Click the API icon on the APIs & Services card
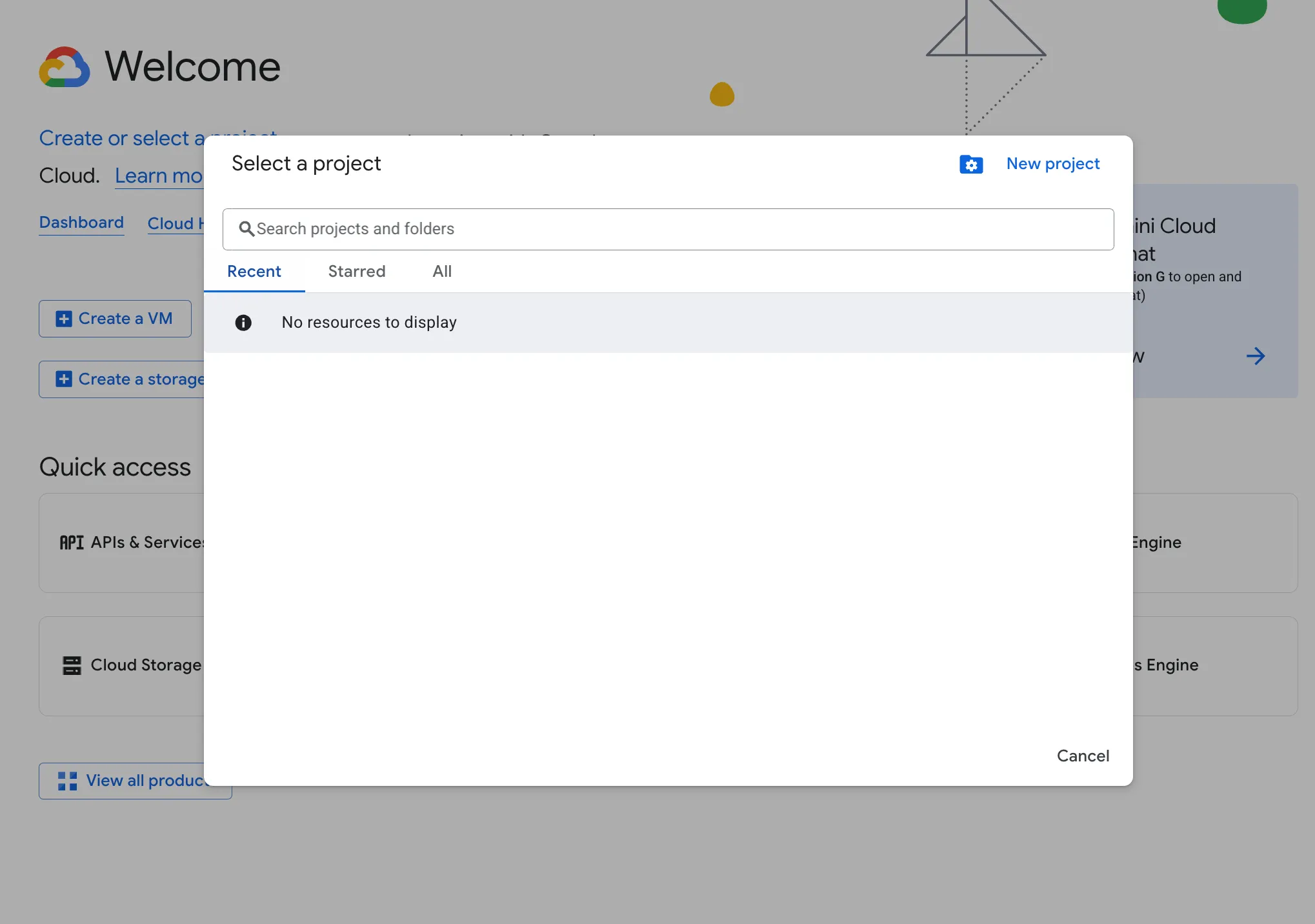This screenshot has height=924, width=1315. [x=71, y=543]
